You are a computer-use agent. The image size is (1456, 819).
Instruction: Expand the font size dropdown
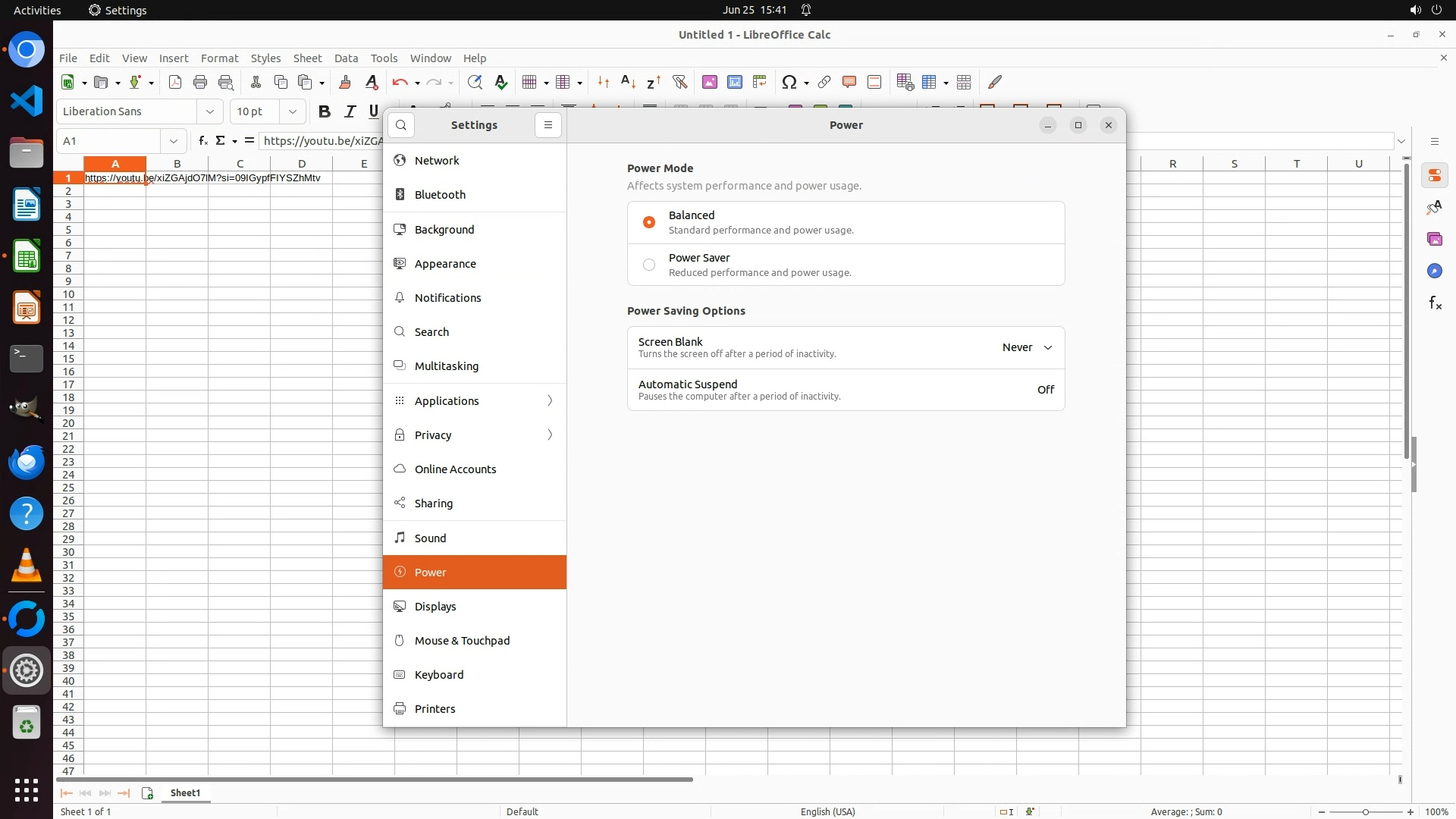pos(292,111)
